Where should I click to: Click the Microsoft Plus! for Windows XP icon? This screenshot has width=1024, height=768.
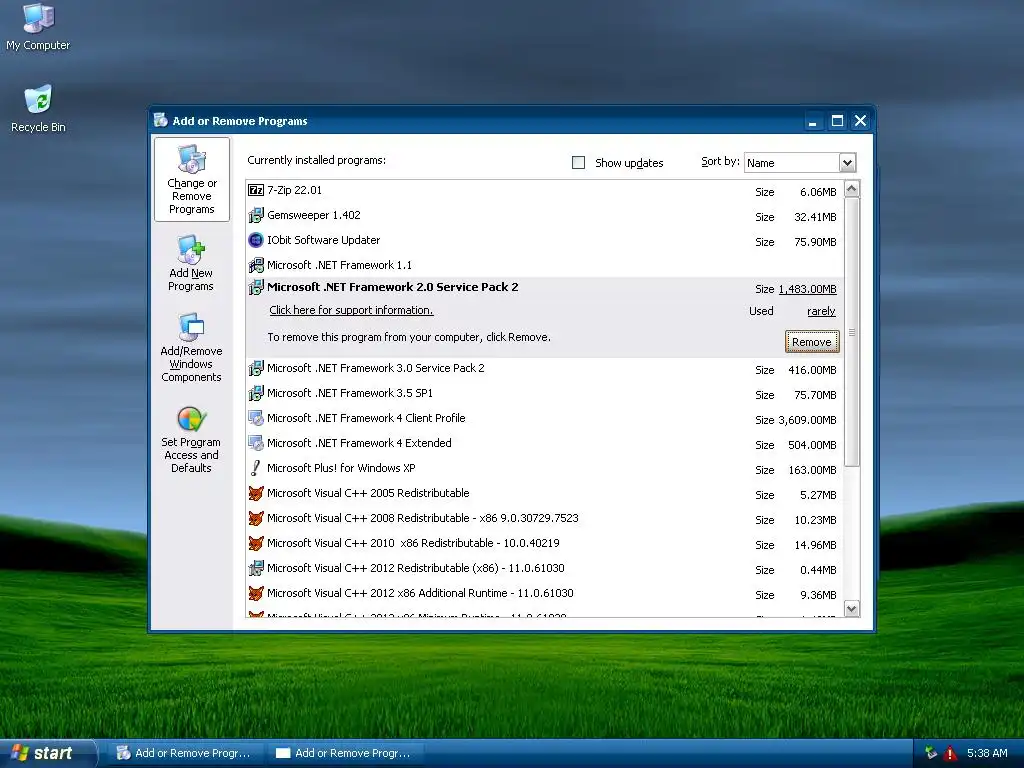256,468
